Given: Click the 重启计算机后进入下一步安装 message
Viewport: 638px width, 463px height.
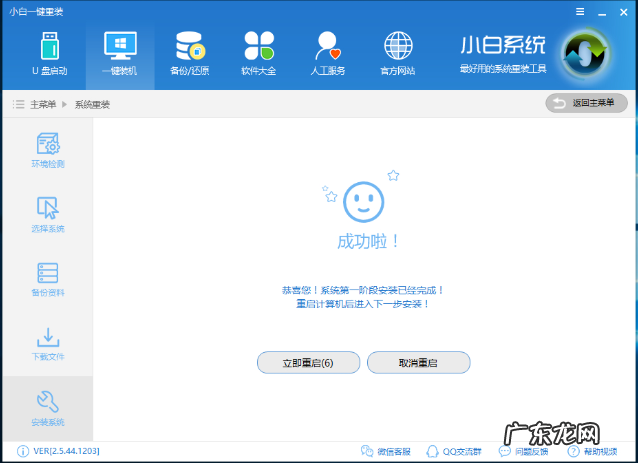Looking at the screenshot, I should (362, 304).
